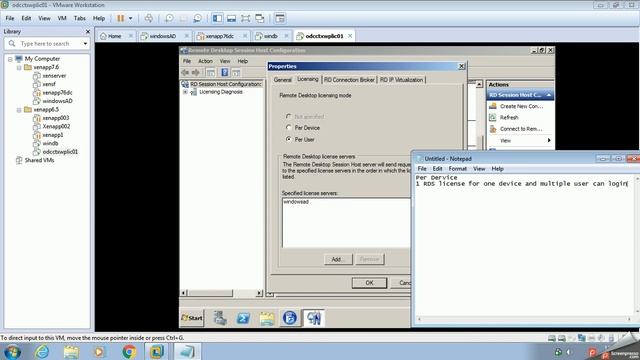Image resolution: width=640 pixels, height=360 pixels.
Task: Toggle the thumbnail bar view icon
Action: coord(231,18)
